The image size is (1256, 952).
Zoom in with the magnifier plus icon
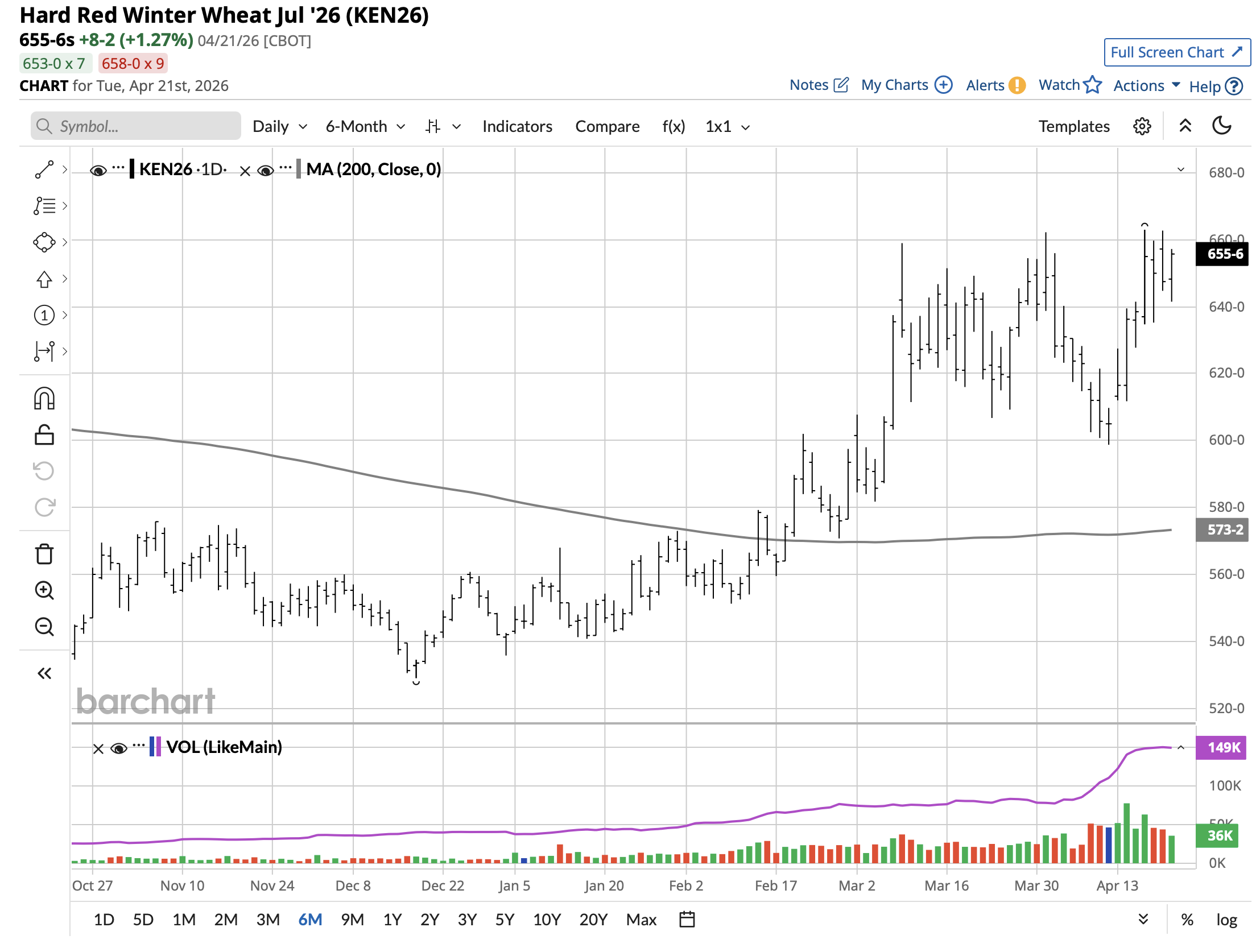tap(44, 590)
